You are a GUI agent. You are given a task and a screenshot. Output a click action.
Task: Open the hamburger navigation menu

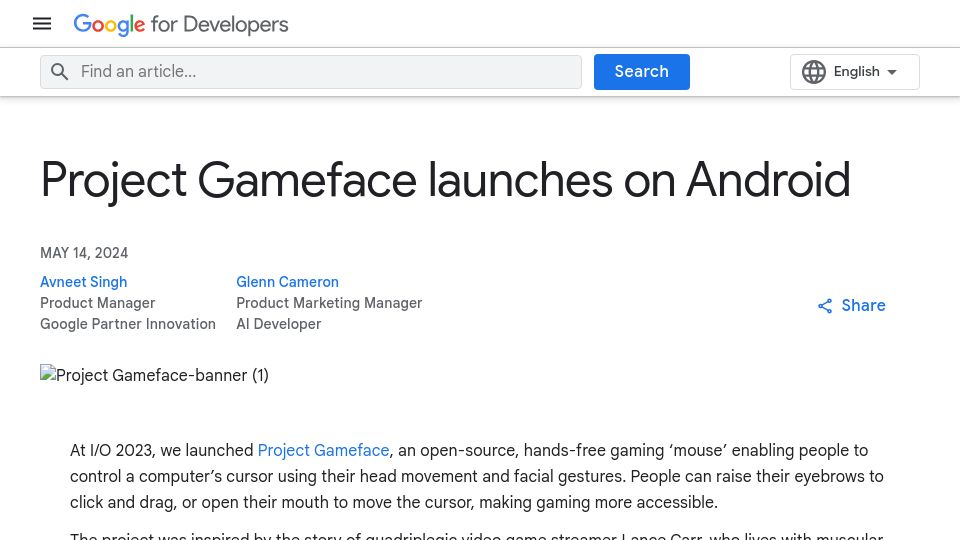pyautogui.click(x=42, y=24)
